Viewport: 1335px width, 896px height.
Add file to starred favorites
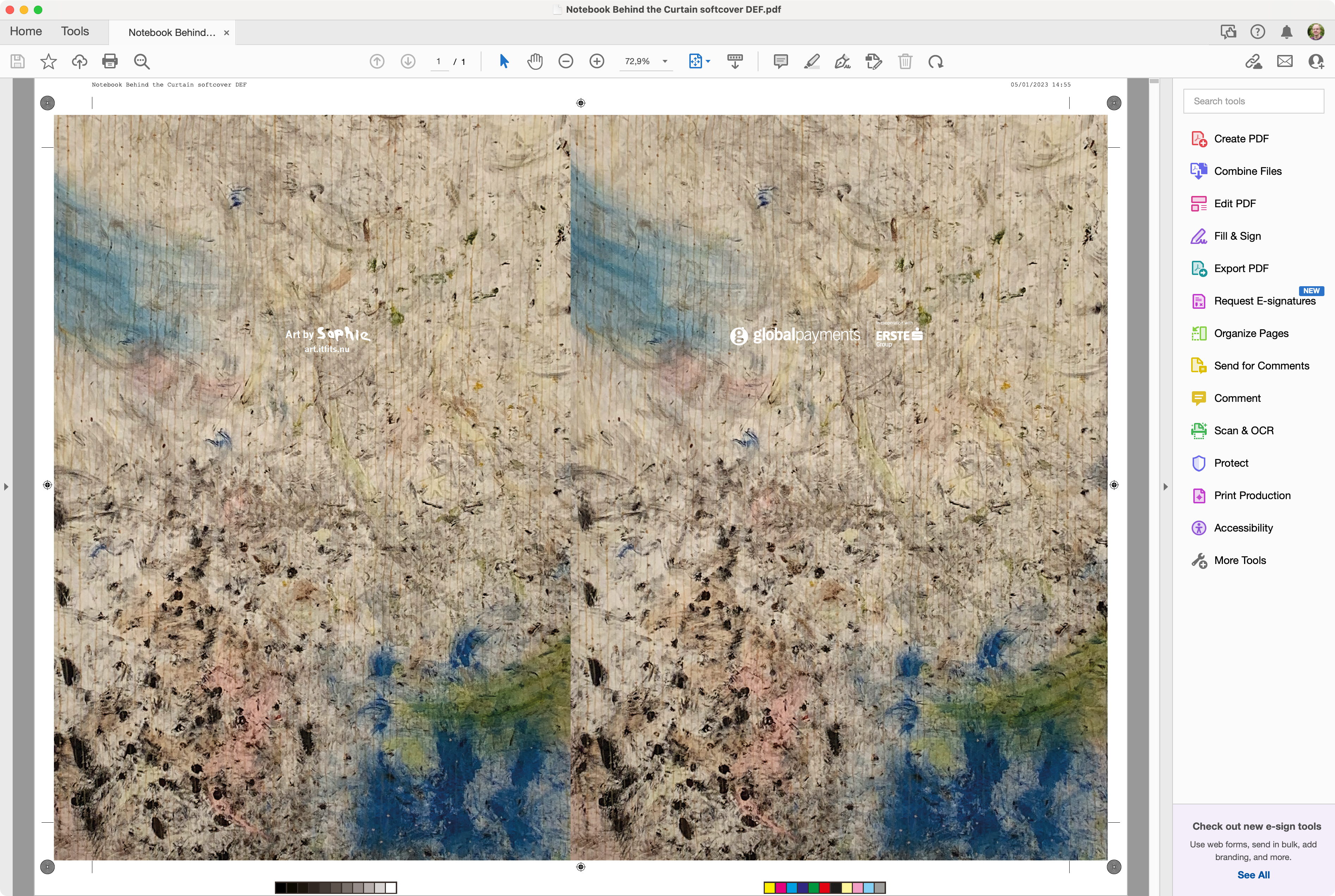(49, 61)
